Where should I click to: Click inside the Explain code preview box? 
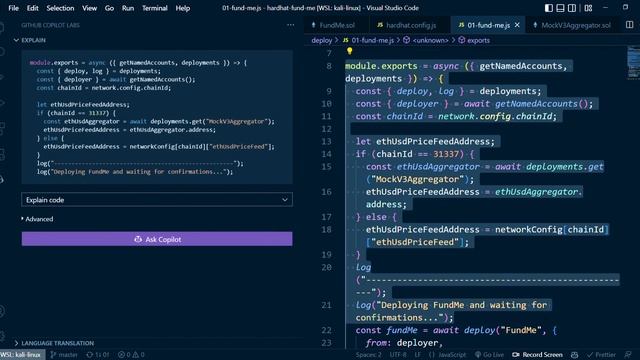[x=157, y=117]
